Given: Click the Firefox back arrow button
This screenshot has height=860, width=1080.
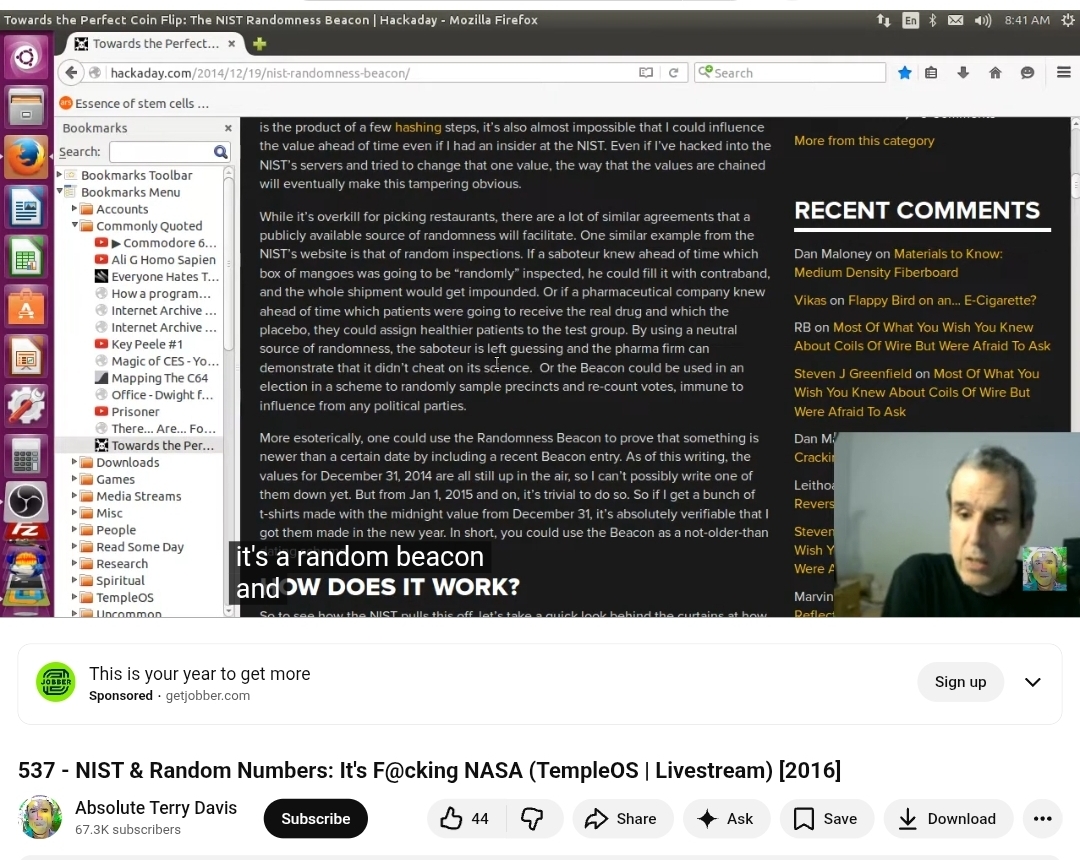Looking at the screenshot, I should coord(71,72).
